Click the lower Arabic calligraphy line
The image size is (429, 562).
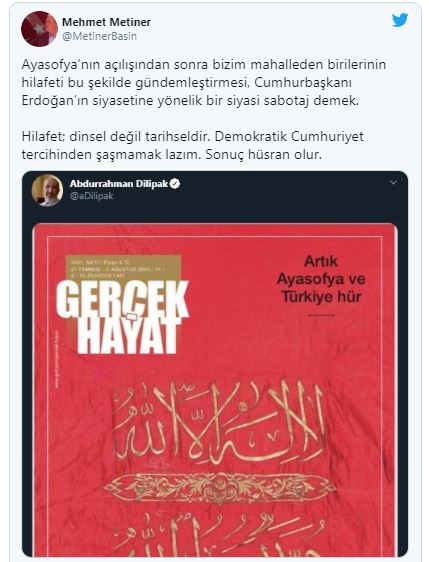tap(219, 532)
